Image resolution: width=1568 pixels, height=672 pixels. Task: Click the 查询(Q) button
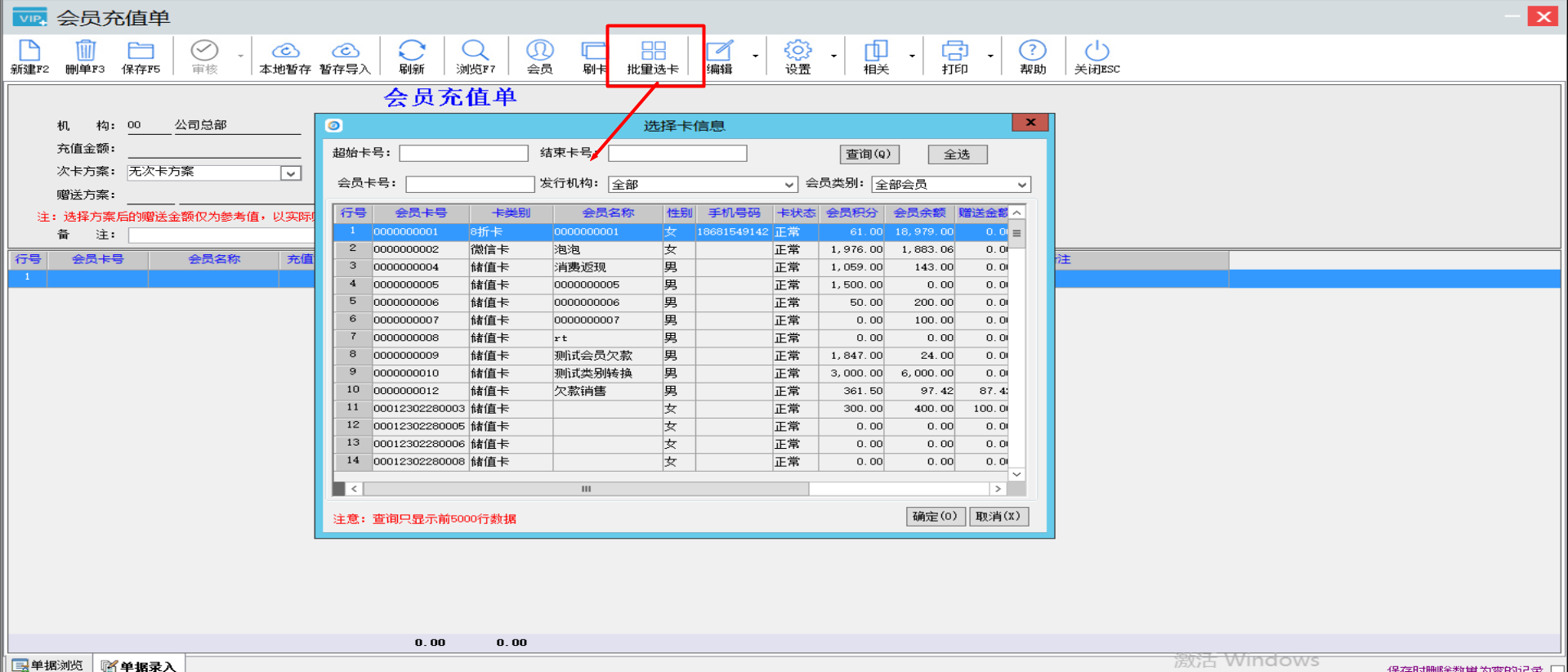(869, 155)
